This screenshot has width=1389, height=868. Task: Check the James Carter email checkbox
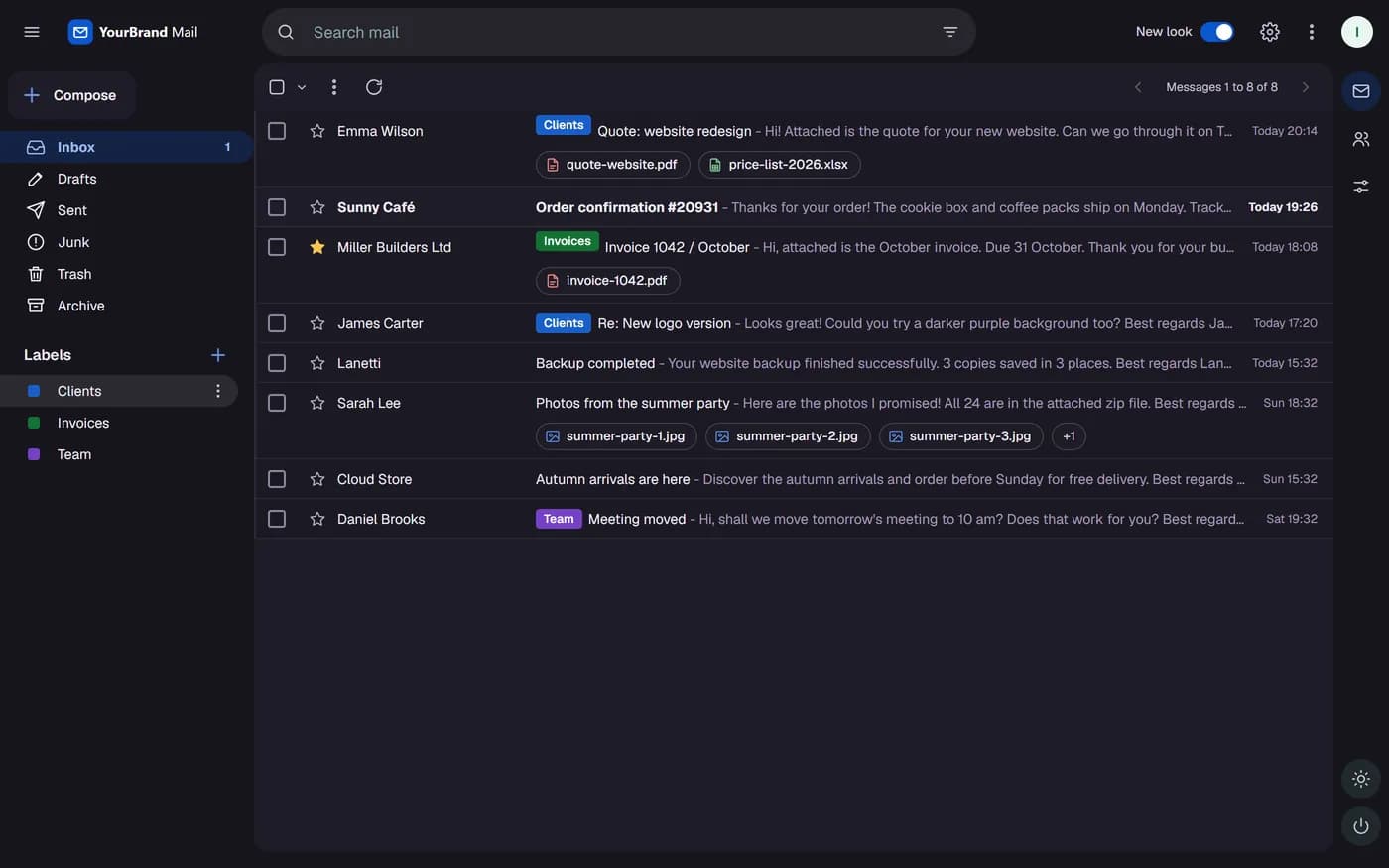pos(277,323)
